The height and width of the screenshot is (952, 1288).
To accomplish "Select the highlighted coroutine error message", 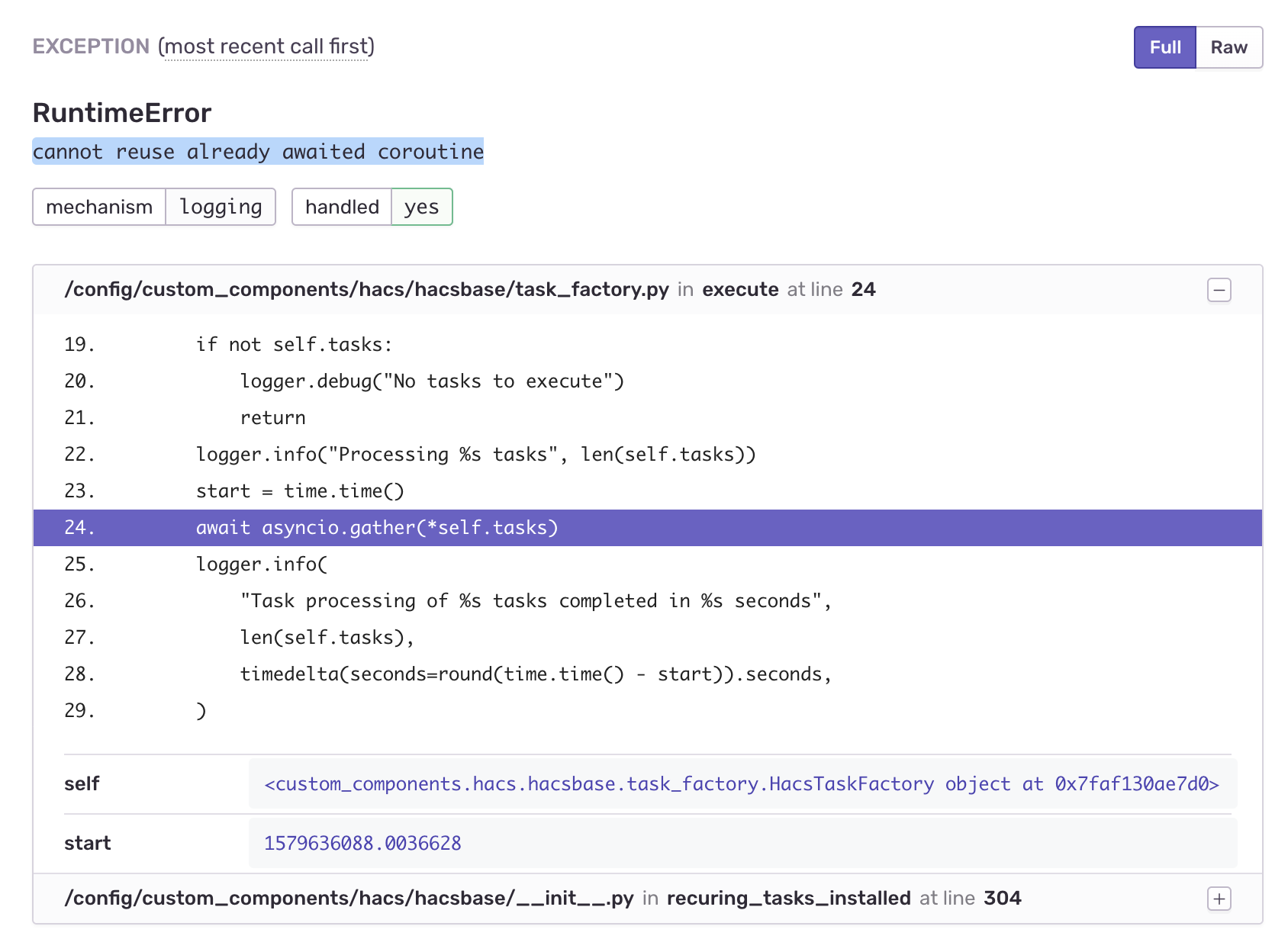I will tap(257, 151).
